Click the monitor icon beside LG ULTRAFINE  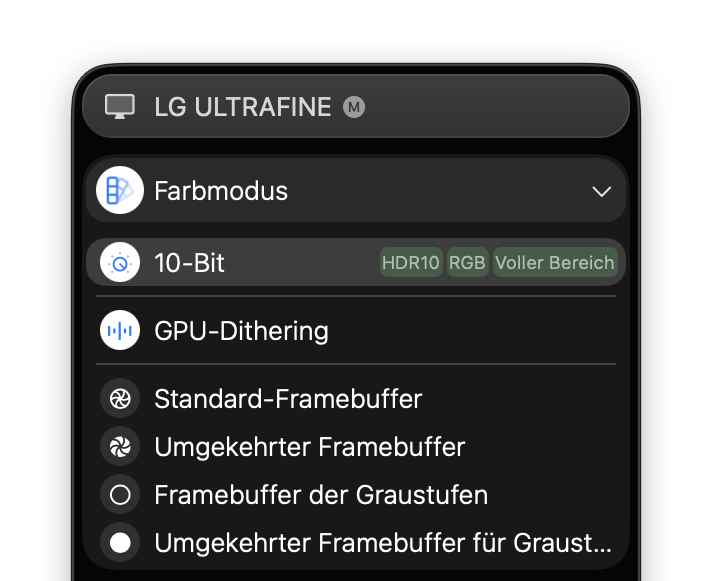pyautogui.click(x=120, y=106)
